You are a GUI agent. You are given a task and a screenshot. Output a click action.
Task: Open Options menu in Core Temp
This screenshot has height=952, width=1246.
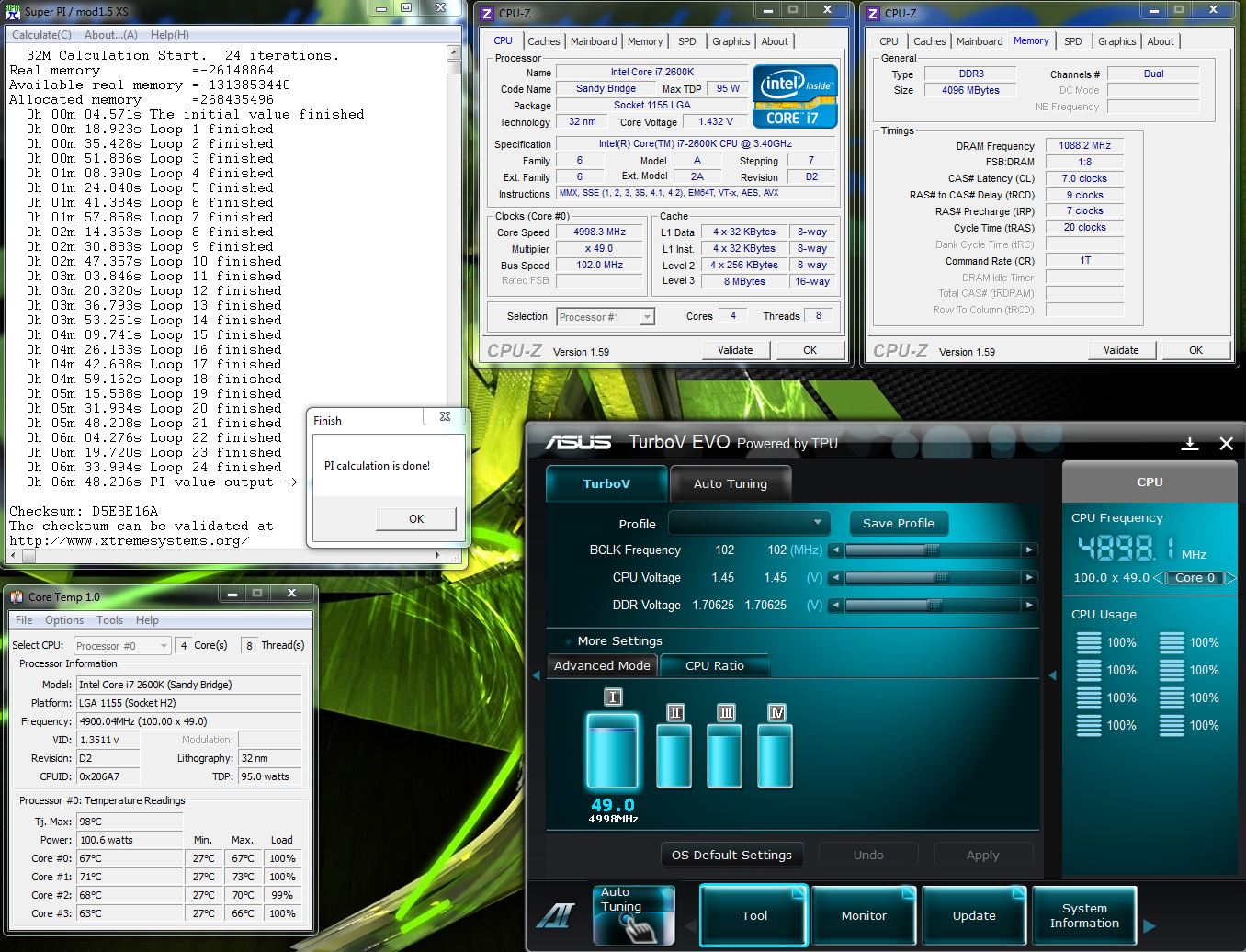(x=64, y=620)
